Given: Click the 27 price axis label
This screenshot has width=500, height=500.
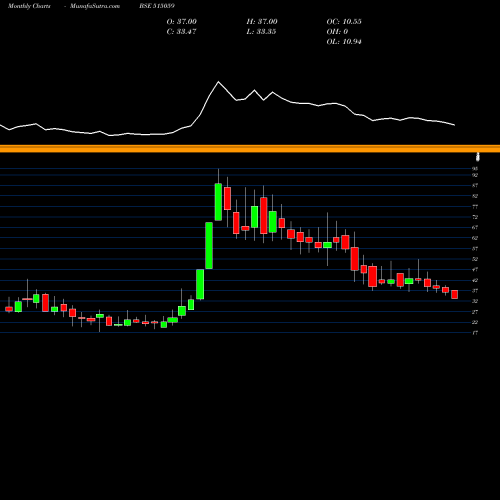Looking at the screenshot, I should 475,312.
